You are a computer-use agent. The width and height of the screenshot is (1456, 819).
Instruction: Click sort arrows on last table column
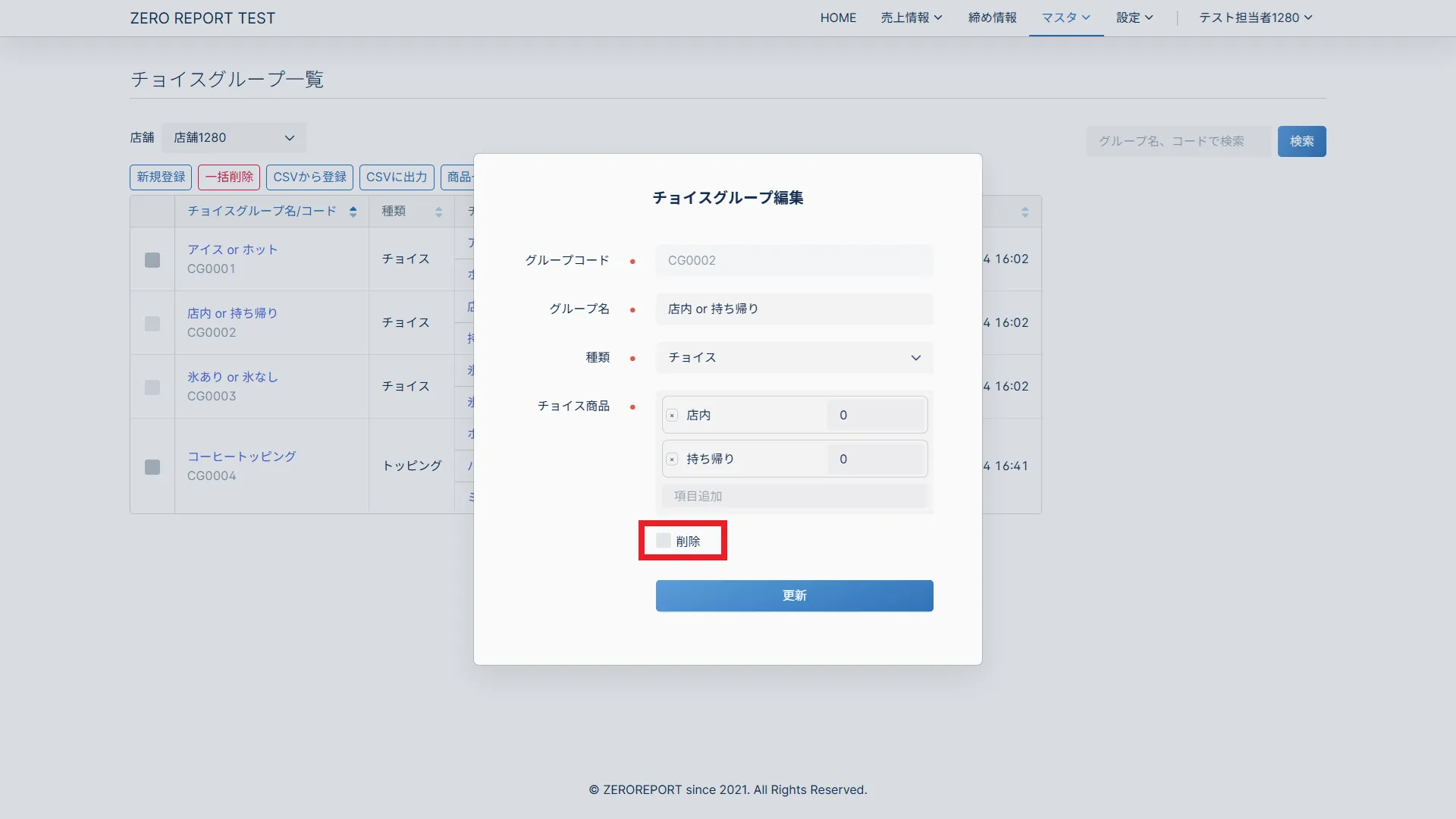pos(1025,212)
